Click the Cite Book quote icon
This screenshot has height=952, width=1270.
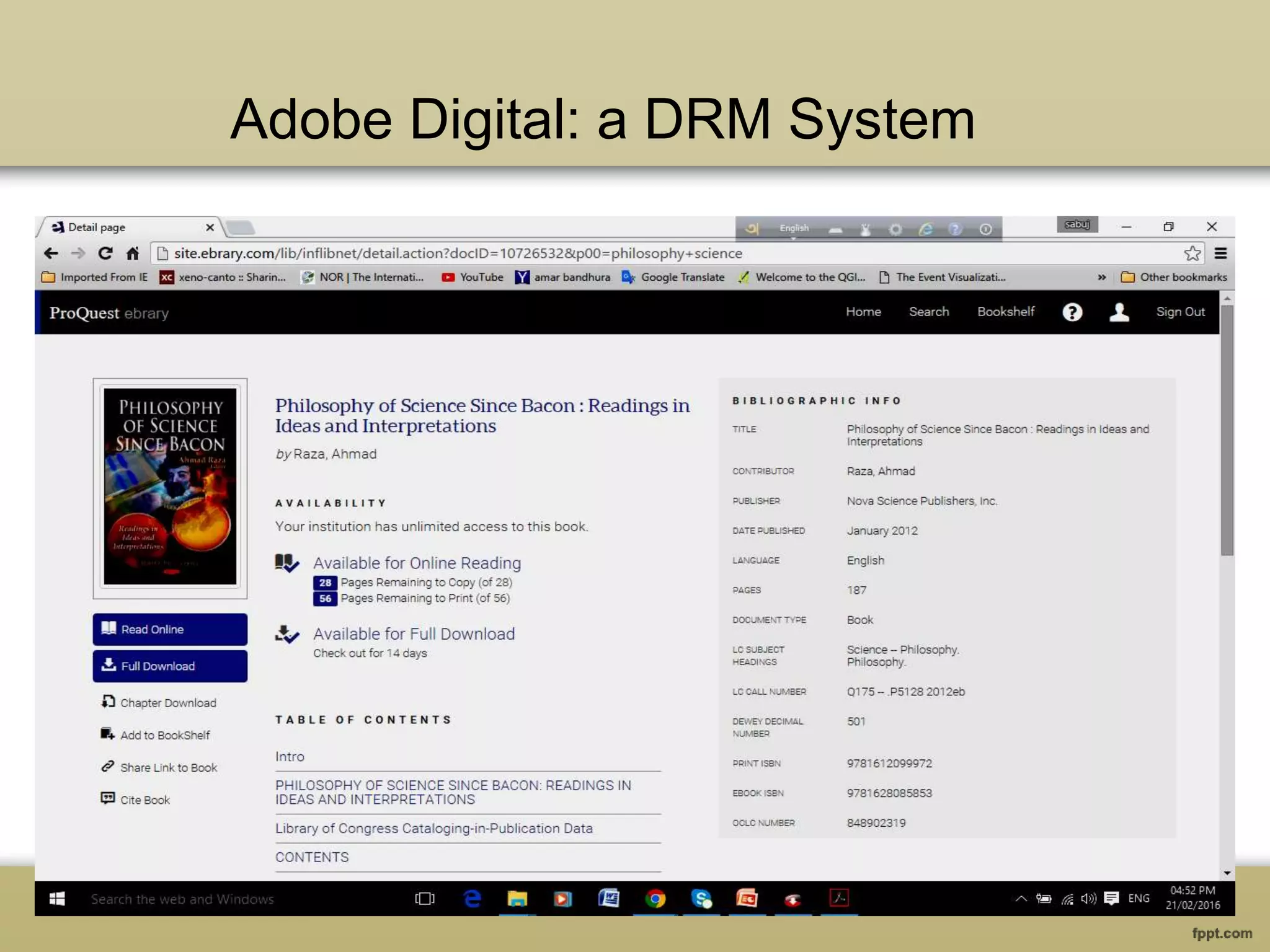tap(108, 798)
